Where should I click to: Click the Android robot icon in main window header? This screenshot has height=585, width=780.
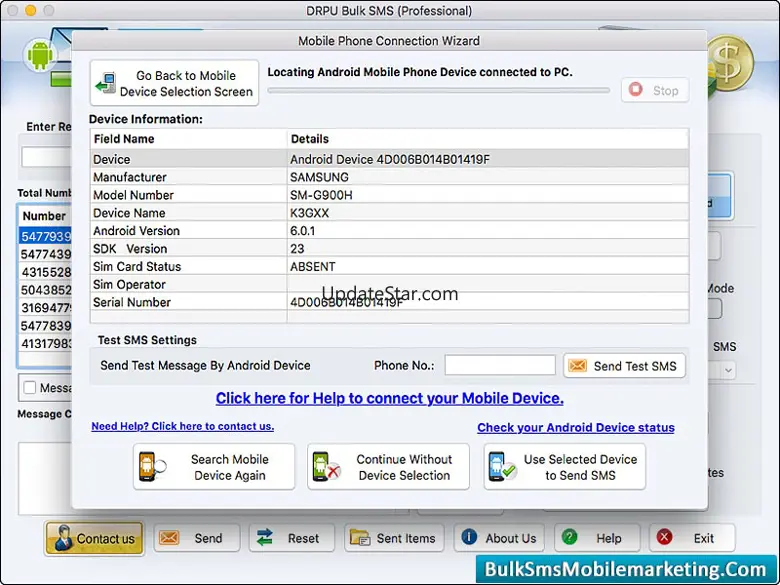40,55
